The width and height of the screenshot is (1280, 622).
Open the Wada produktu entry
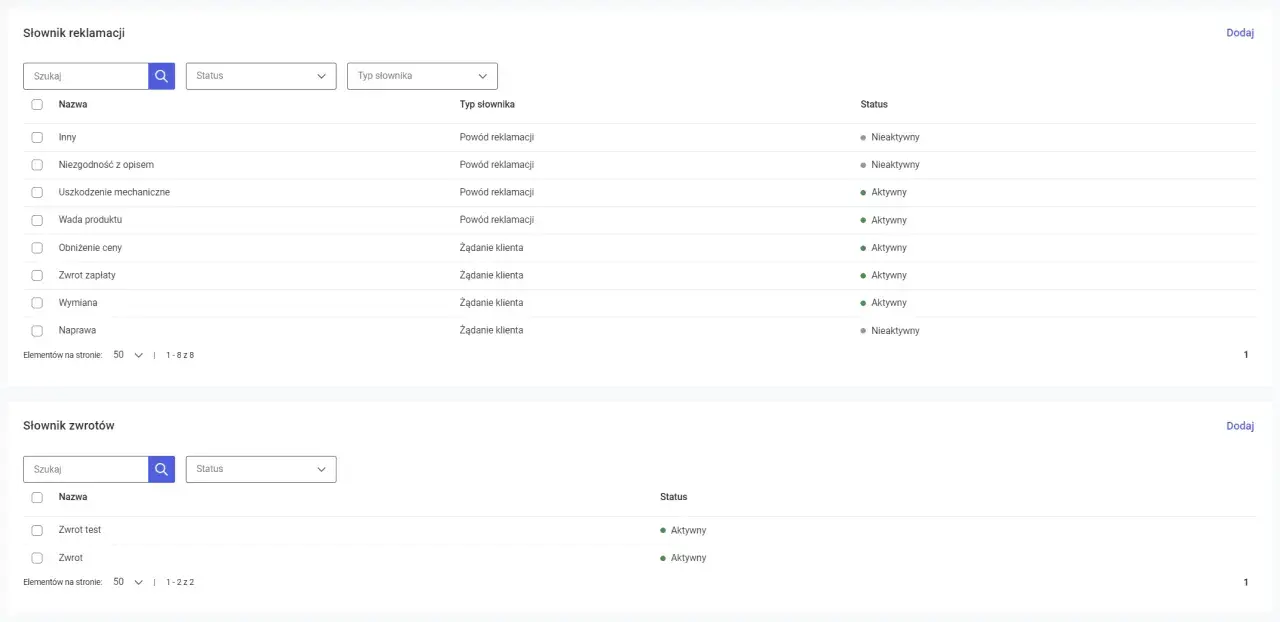click(x=90, y=220)
